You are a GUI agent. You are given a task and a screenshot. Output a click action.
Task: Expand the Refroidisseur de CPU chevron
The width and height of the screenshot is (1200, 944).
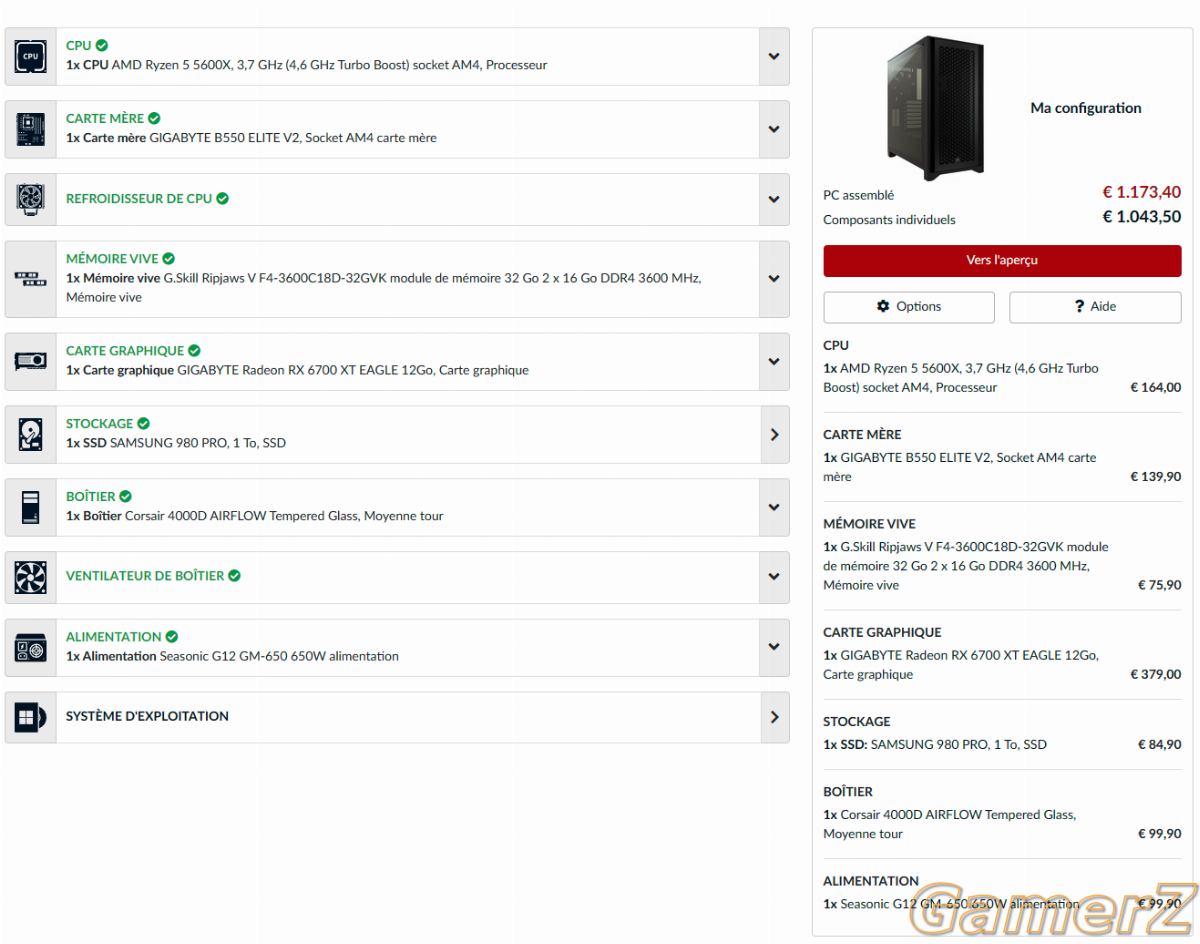pos(774,199)
